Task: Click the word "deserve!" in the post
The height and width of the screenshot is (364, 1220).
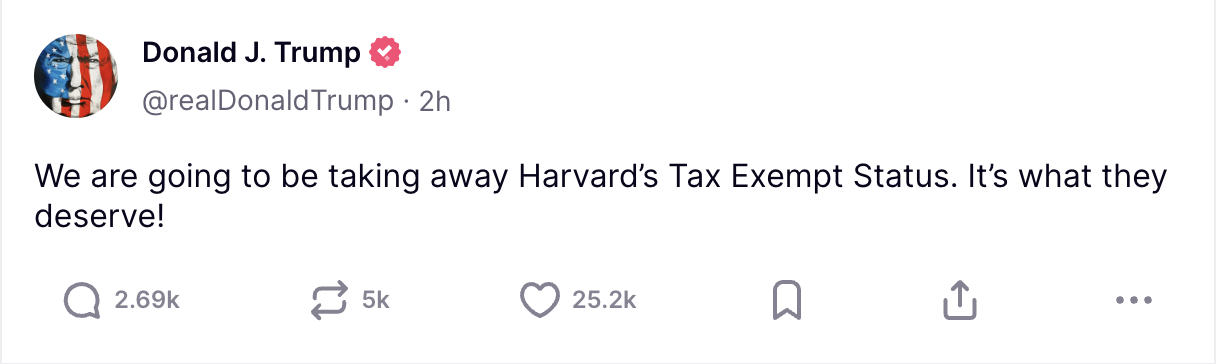Action: [x=98, y=216]
